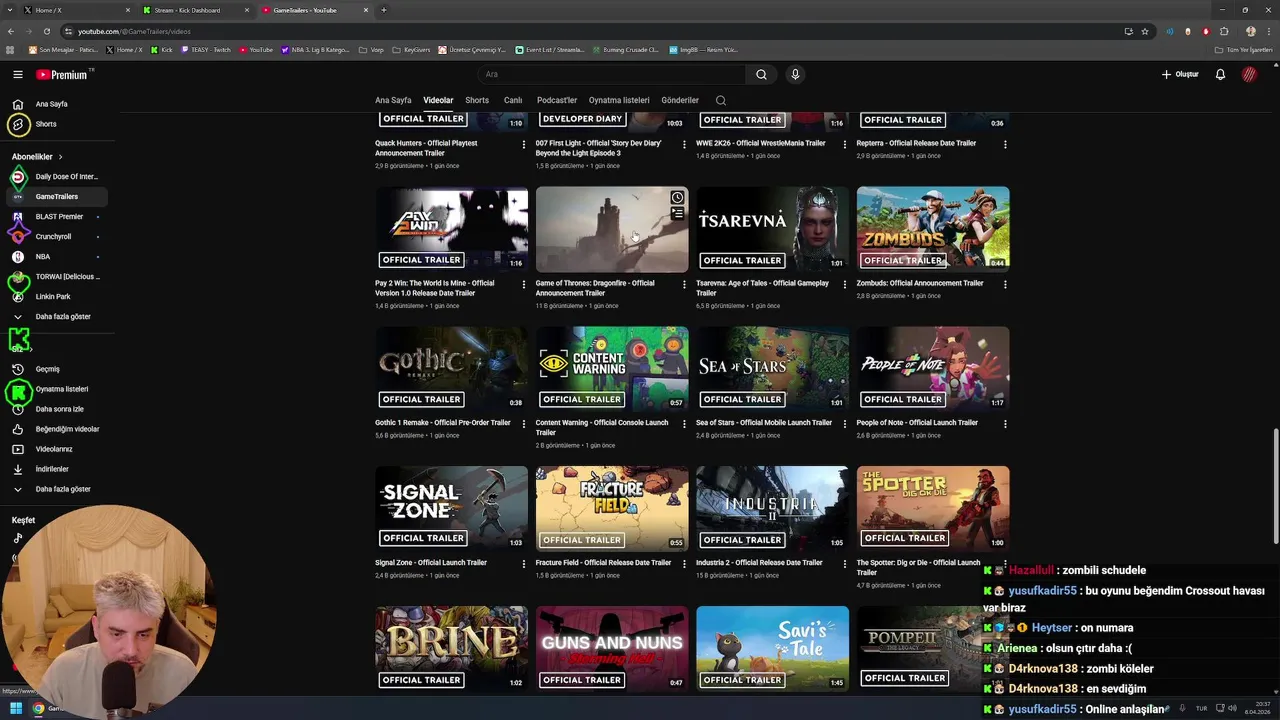This screenshot has width=1280, height=720.
Task: Click the YouTube Premium logo
Action: click(x=62, y=75)
